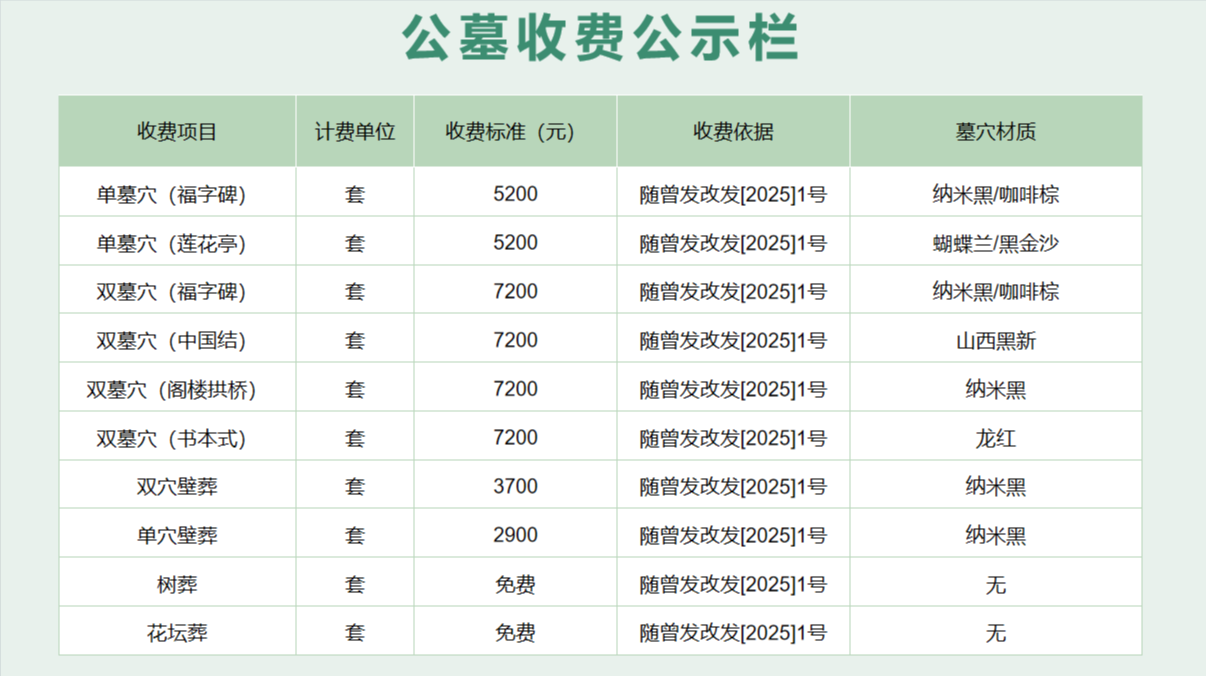The image size is (1207, 677).
Task: Click 纳米黑/咖啡棕 in 单墓穴（福字碑） row
Action: pyautogui.click(x=996, y=192)
